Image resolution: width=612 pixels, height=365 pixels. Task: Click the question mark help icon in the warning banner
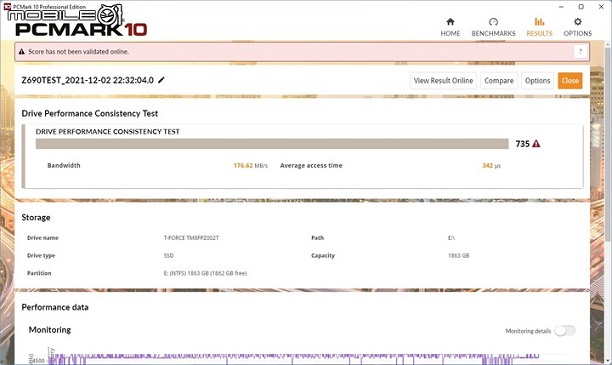[580, 52]
